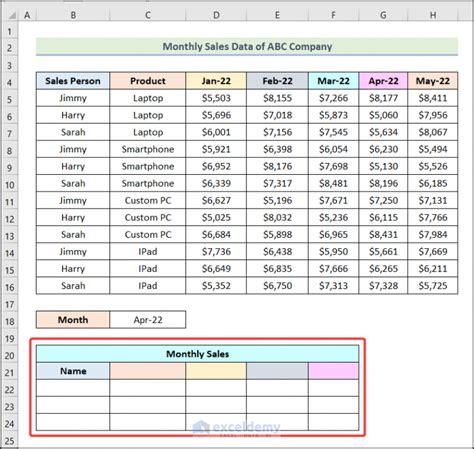Select the cell with $5,921

tap(216, 149)
